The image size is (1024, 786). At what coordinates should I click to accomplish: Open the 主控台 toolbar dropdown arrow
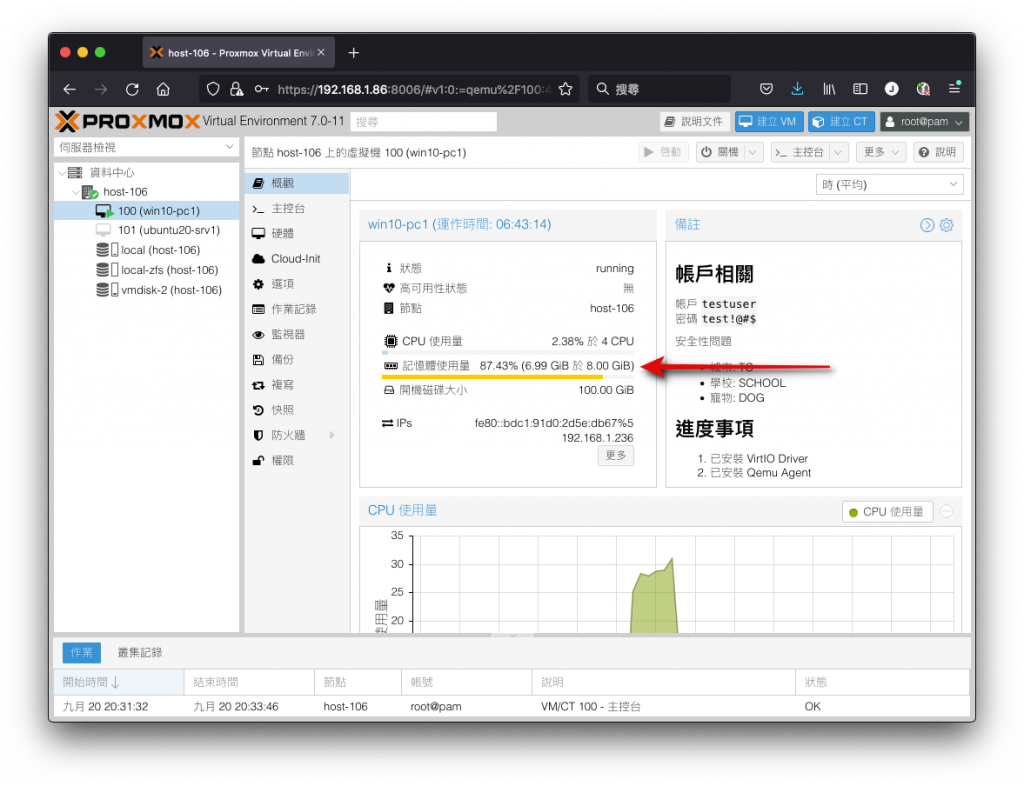(x=839, y=152)
